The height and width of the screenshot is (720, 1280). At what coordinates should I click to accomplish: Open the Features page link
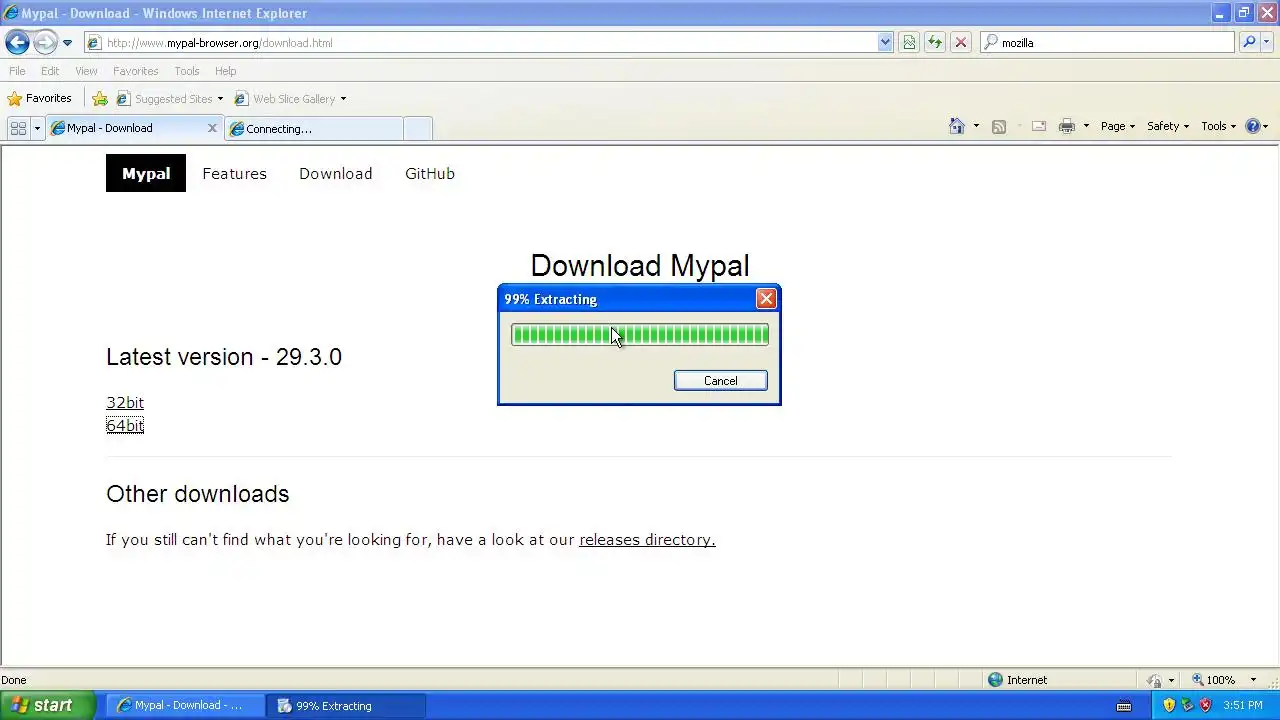pyautogui.click(x=234, y=173)
